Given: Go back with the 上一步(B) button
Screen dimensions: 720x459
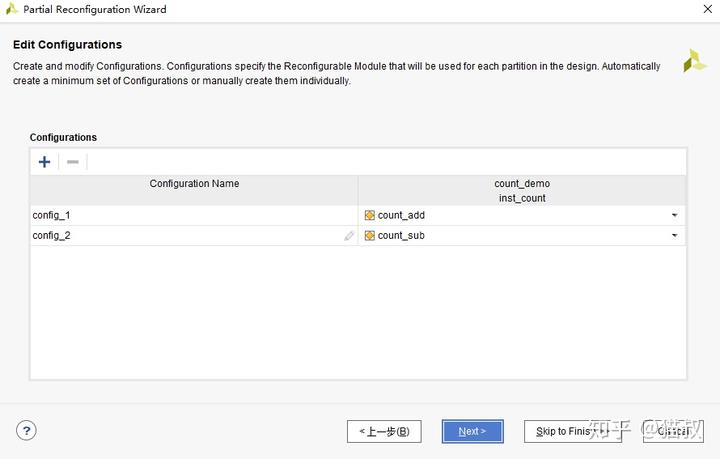Looking at the screenshot, I should tap(384, 431).
